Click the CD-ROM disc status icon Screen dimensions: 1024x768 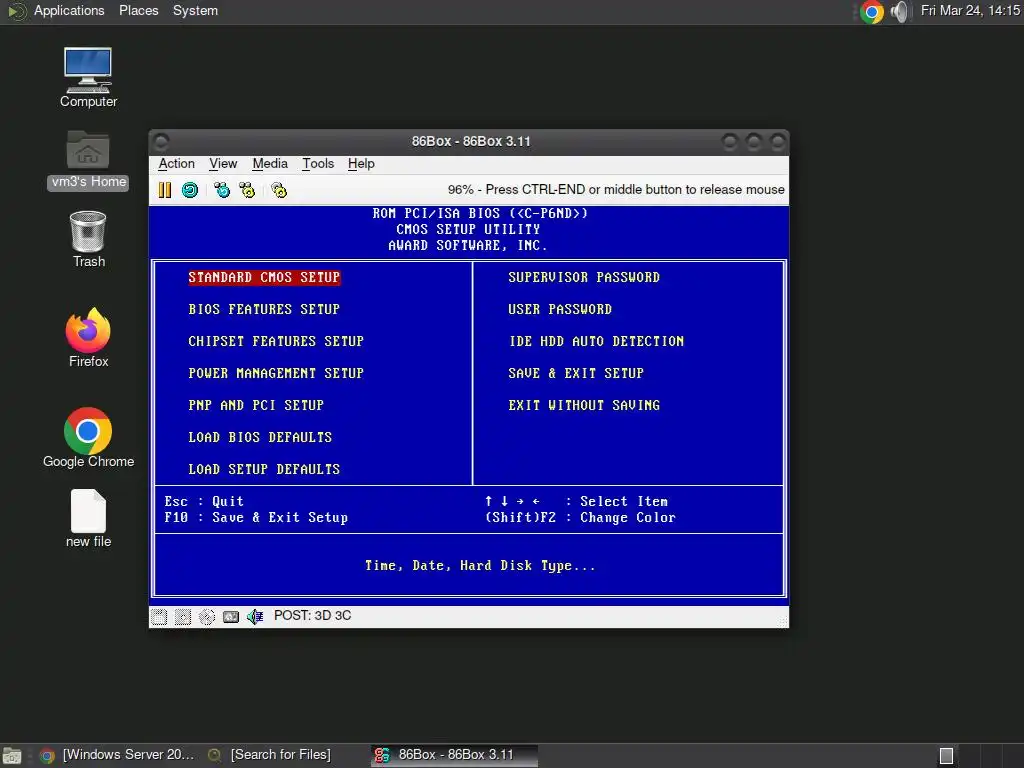pyautogui.click(x=206, y=616)
